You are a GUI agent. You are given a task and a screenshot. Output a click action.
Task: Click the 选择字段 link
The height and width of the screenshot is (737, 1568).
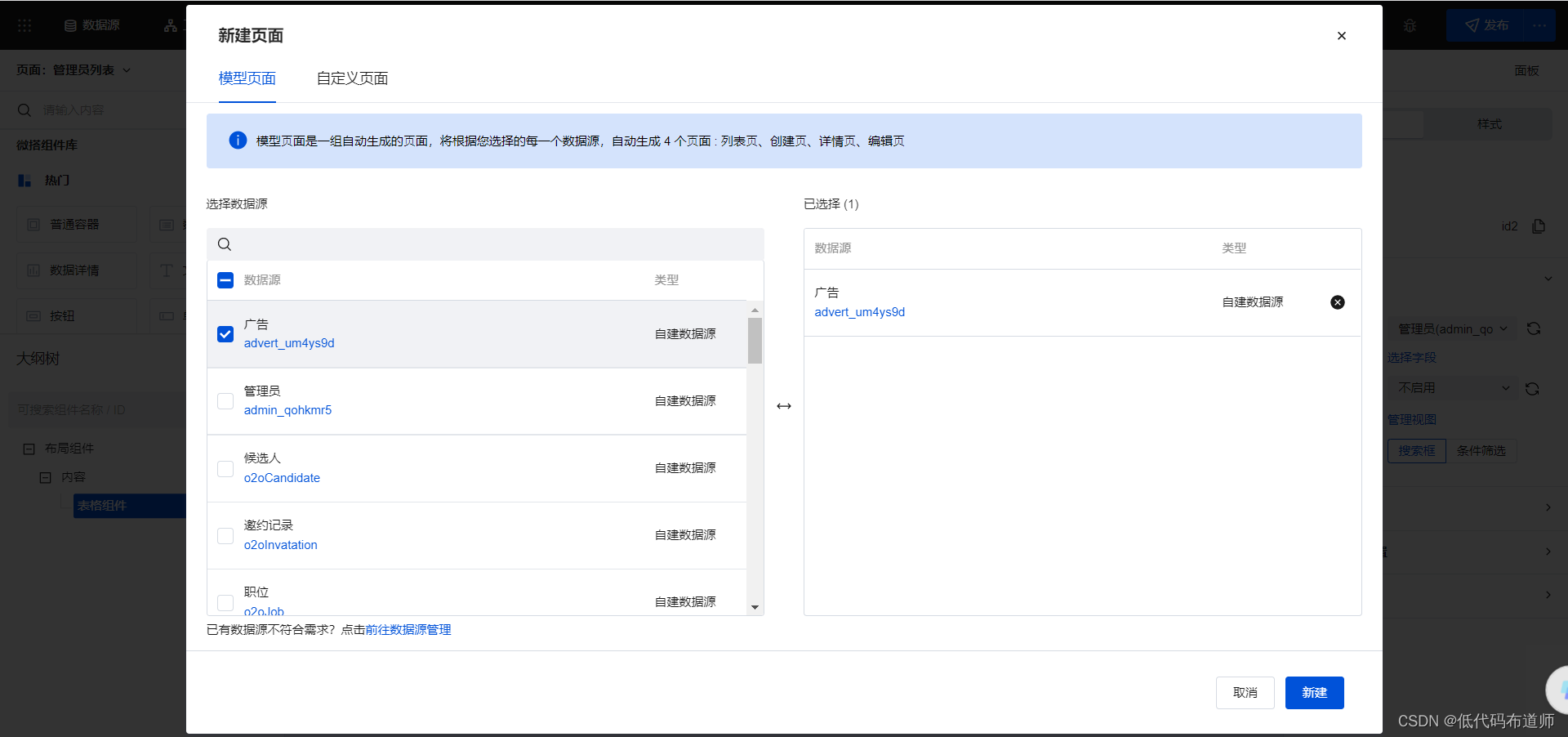click(1411, 358)
